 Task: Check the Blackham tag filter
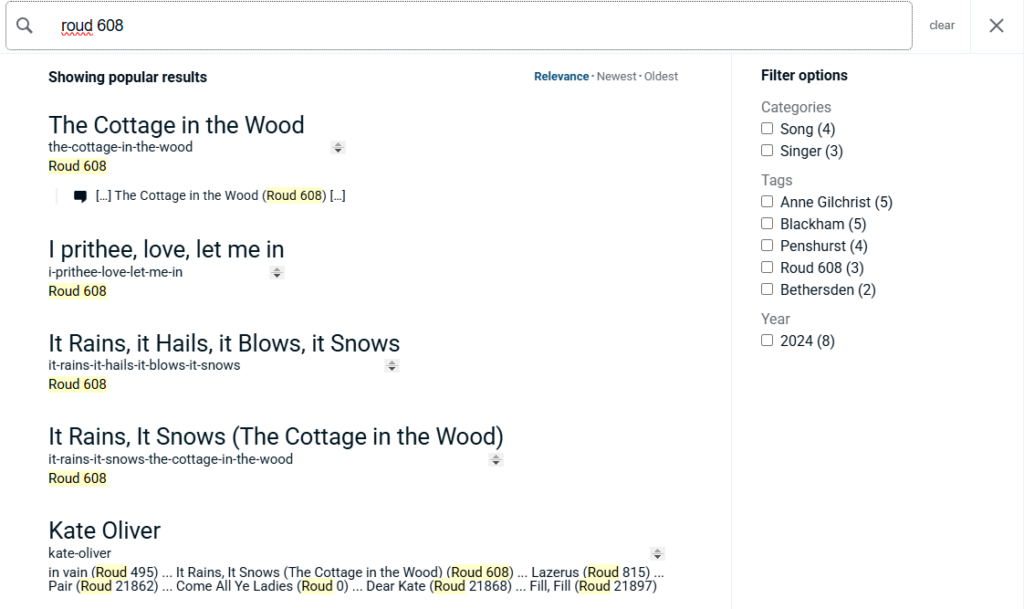(766, 223)
